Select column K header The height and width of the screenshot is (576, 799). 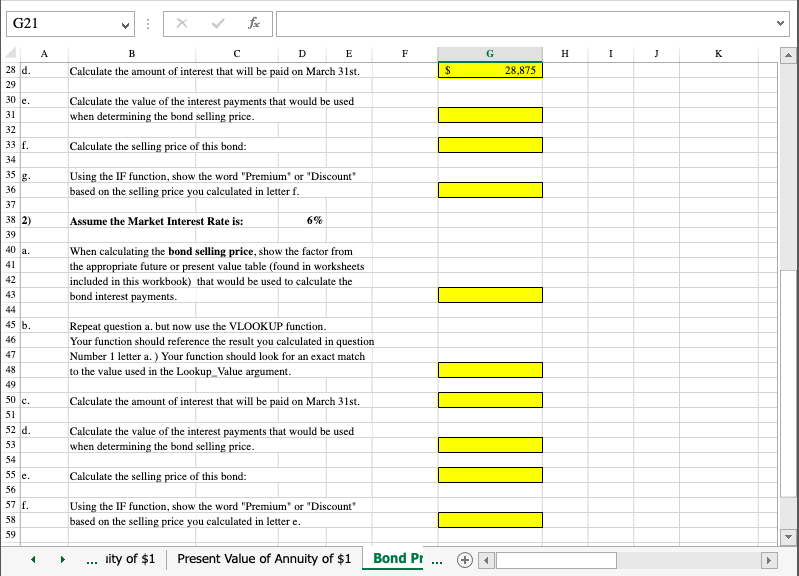pos(718,54)
